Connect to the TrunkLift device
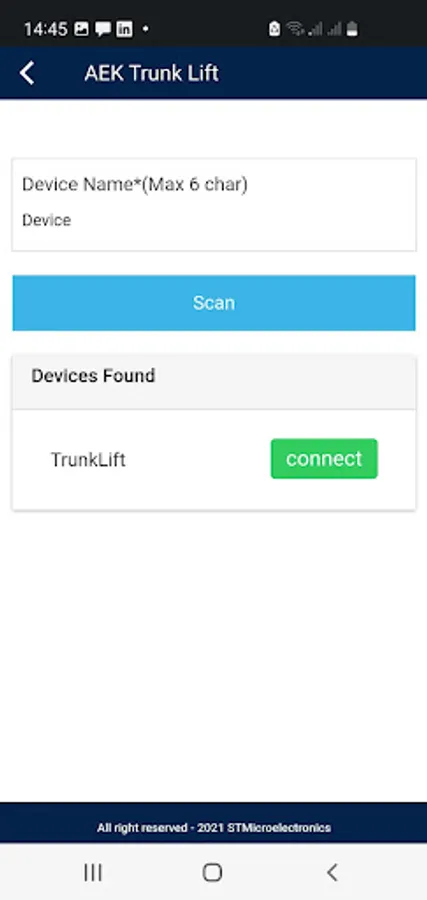The image size is (427, 900). [324, 459]
